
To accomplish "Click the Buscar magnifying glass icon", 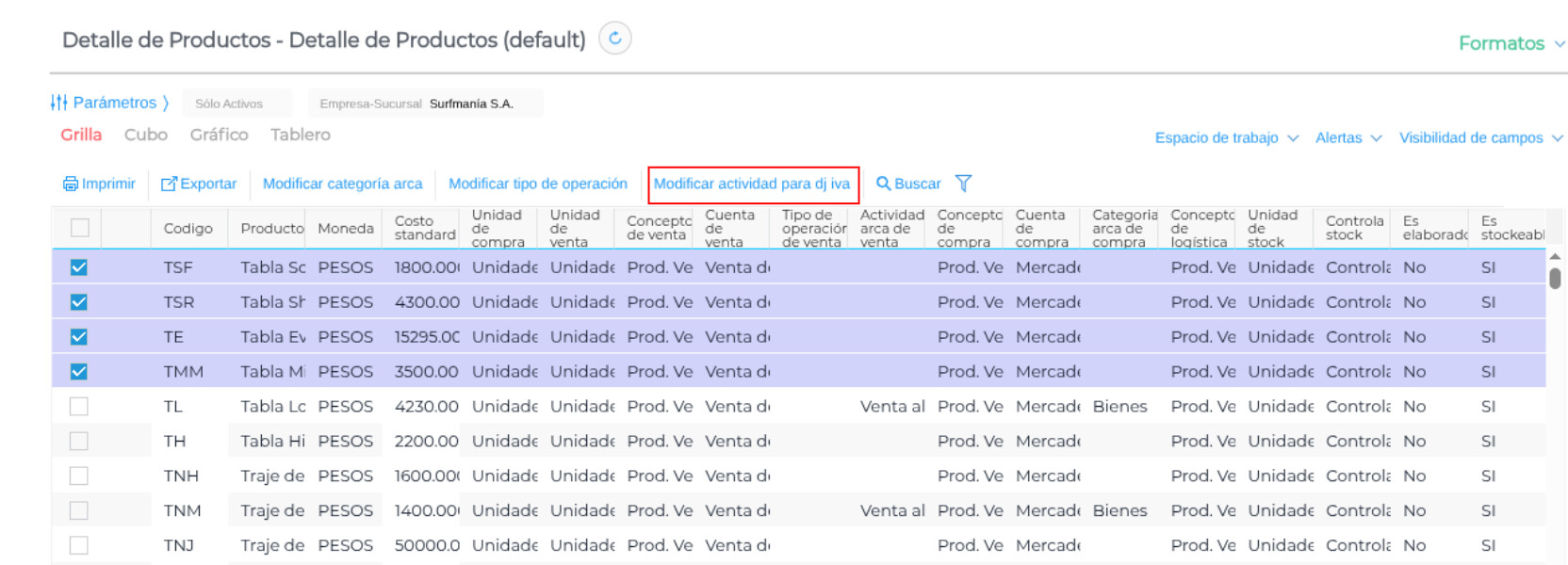I will click(x=883, y=184).
